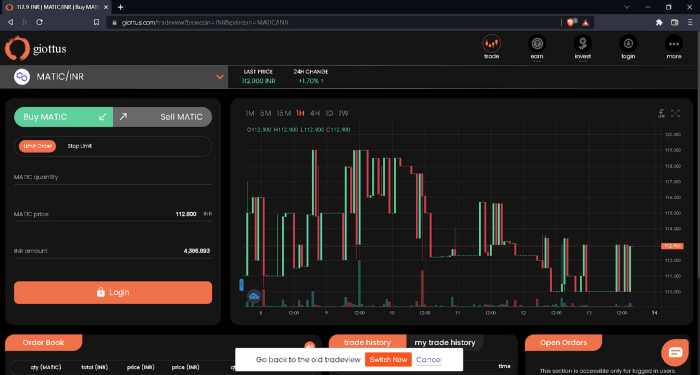The width and height of the screenshot is (700, 375).
Task: Expand the MATIC/INR pair dropdown
Action: click(220, 77)
